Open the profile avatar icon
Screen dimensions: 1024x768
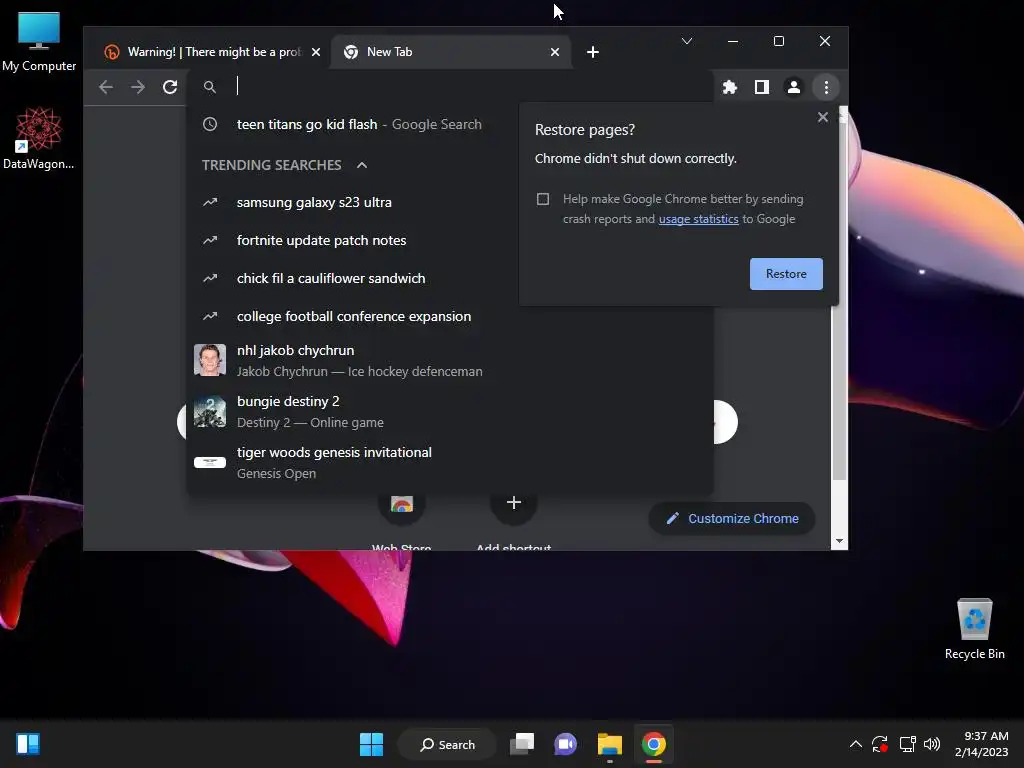coord(793,87)
